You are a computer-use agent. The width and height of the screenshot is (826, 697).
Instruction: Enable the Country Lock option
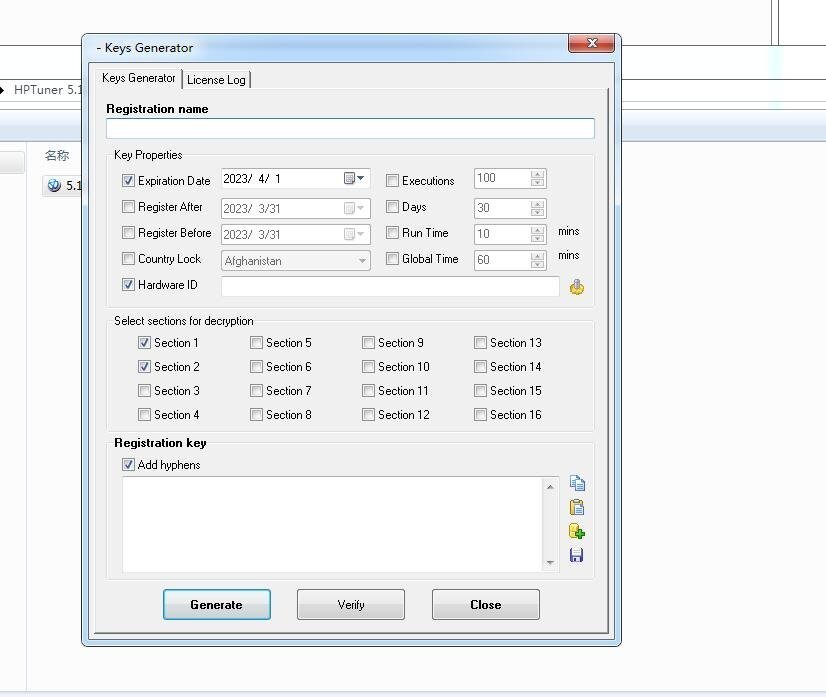[128, 258]
